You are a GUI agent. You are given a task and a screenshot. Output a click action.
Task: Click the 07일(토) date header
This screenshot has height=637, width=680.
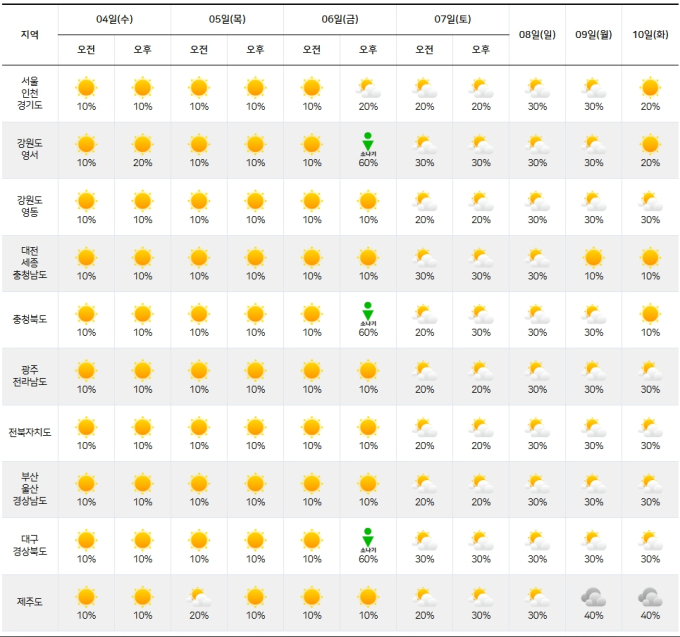(453, 19)
